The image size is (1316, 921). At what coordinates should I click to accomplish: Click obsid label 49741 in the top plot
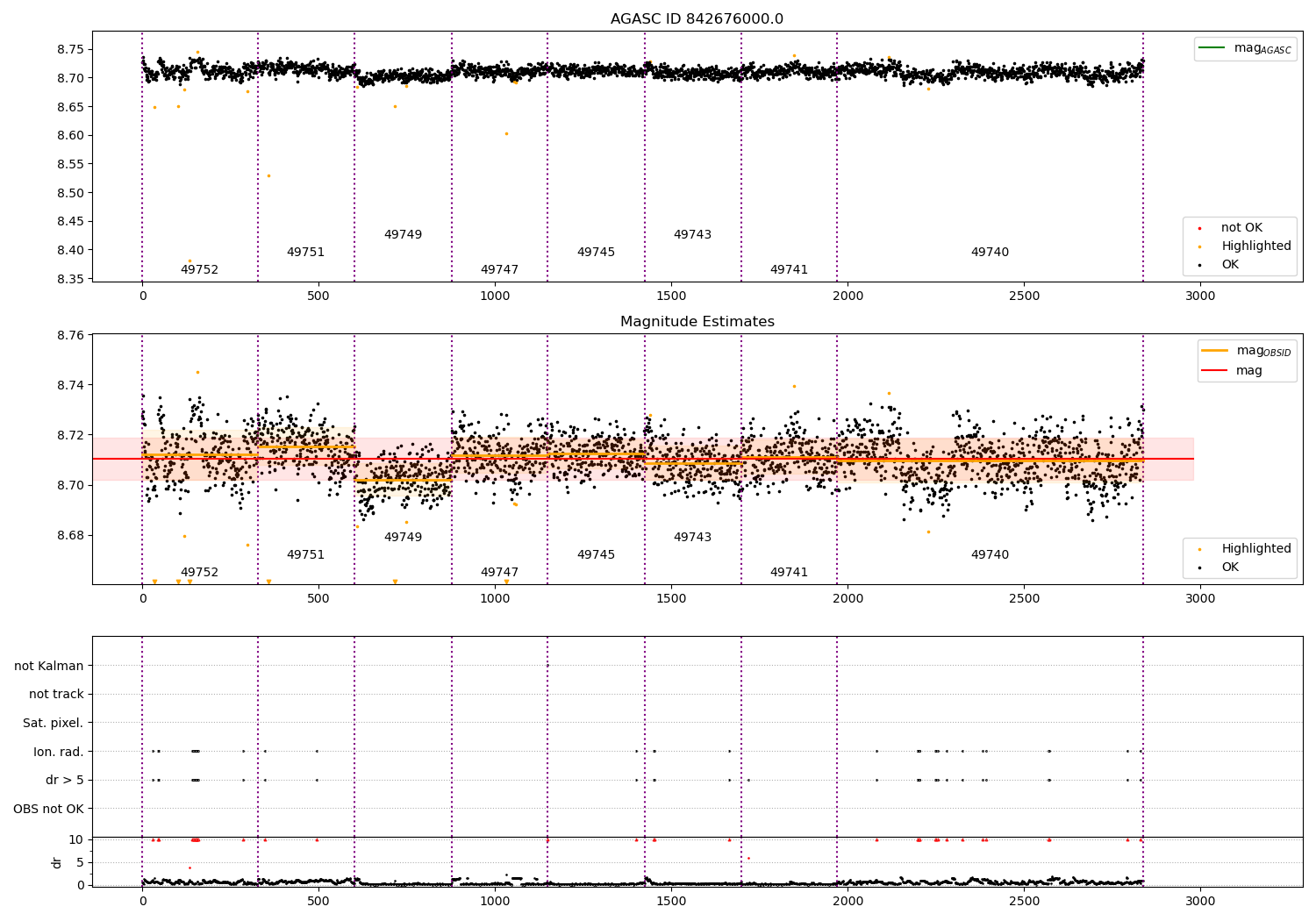pos(789,270)
